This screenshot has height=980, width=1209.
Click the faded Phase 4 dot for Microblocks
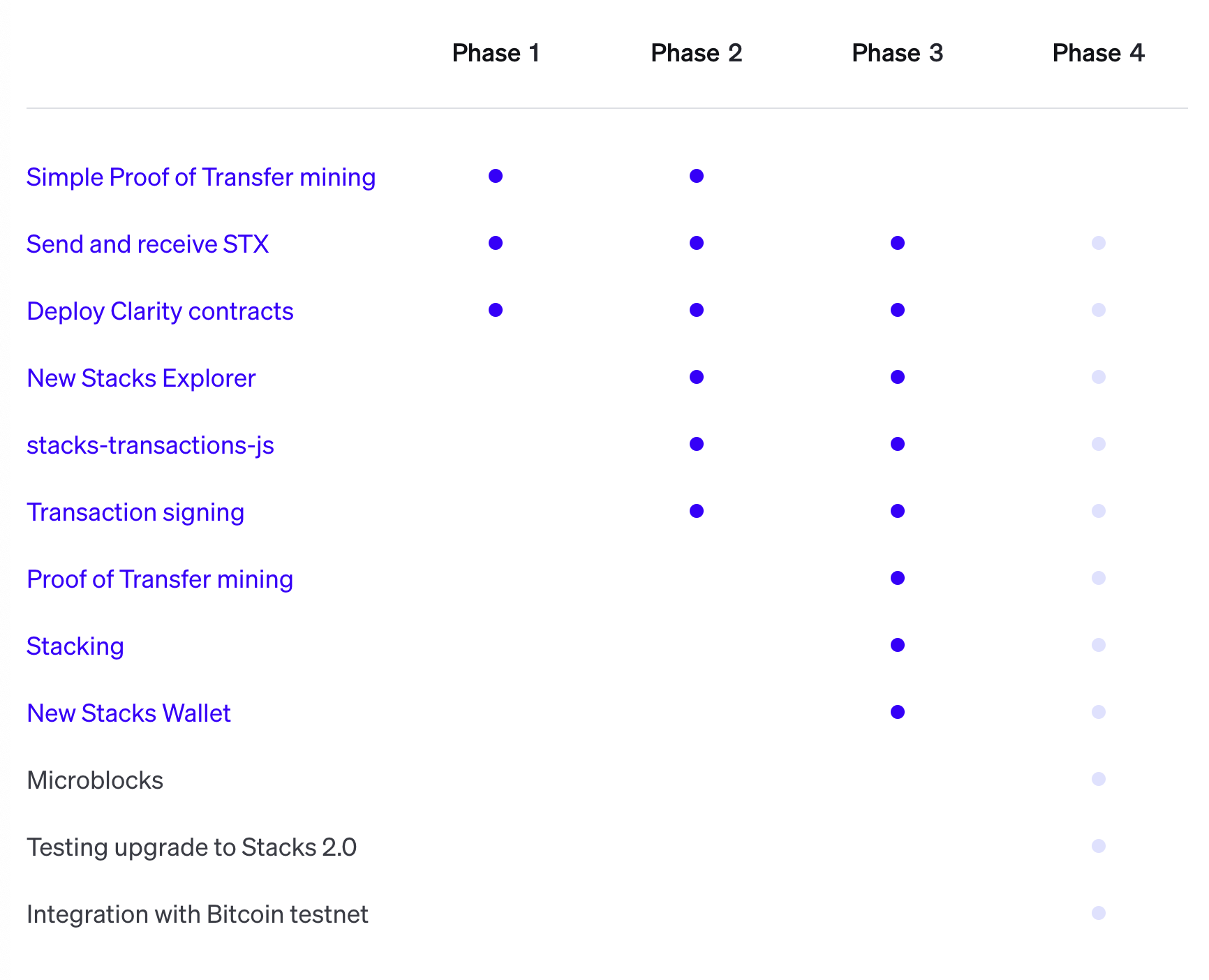1099,779
